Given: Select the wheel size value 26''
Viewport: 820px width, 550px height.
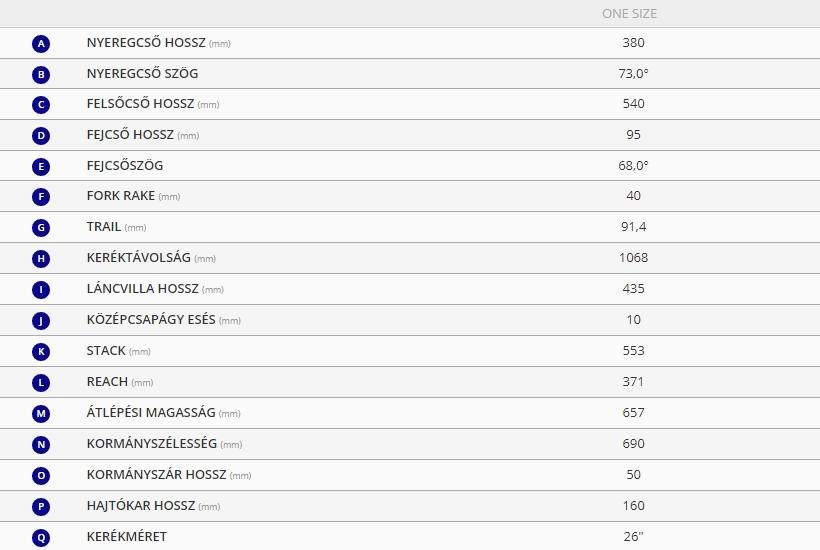Looking at the screenshot, I should coord(633,536).
